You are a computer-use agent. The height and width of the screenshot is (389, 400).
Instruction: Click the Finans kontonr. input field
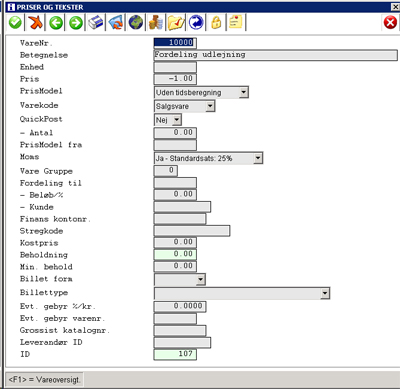tap(180, 219)
